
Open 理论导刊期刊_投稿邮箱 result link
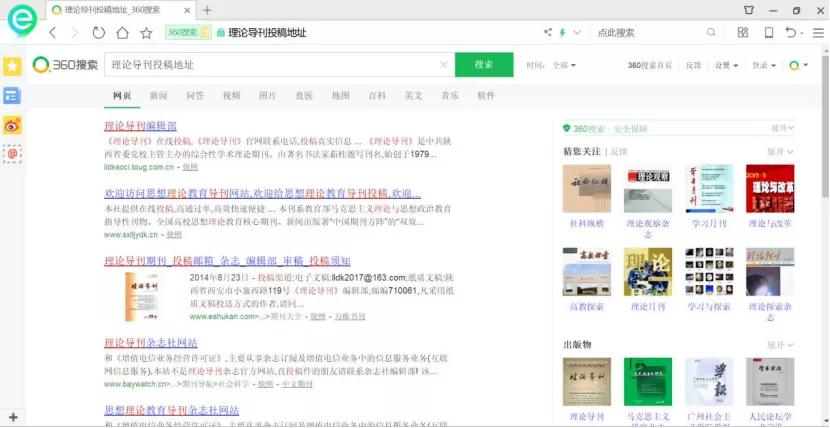coord(227,261)
